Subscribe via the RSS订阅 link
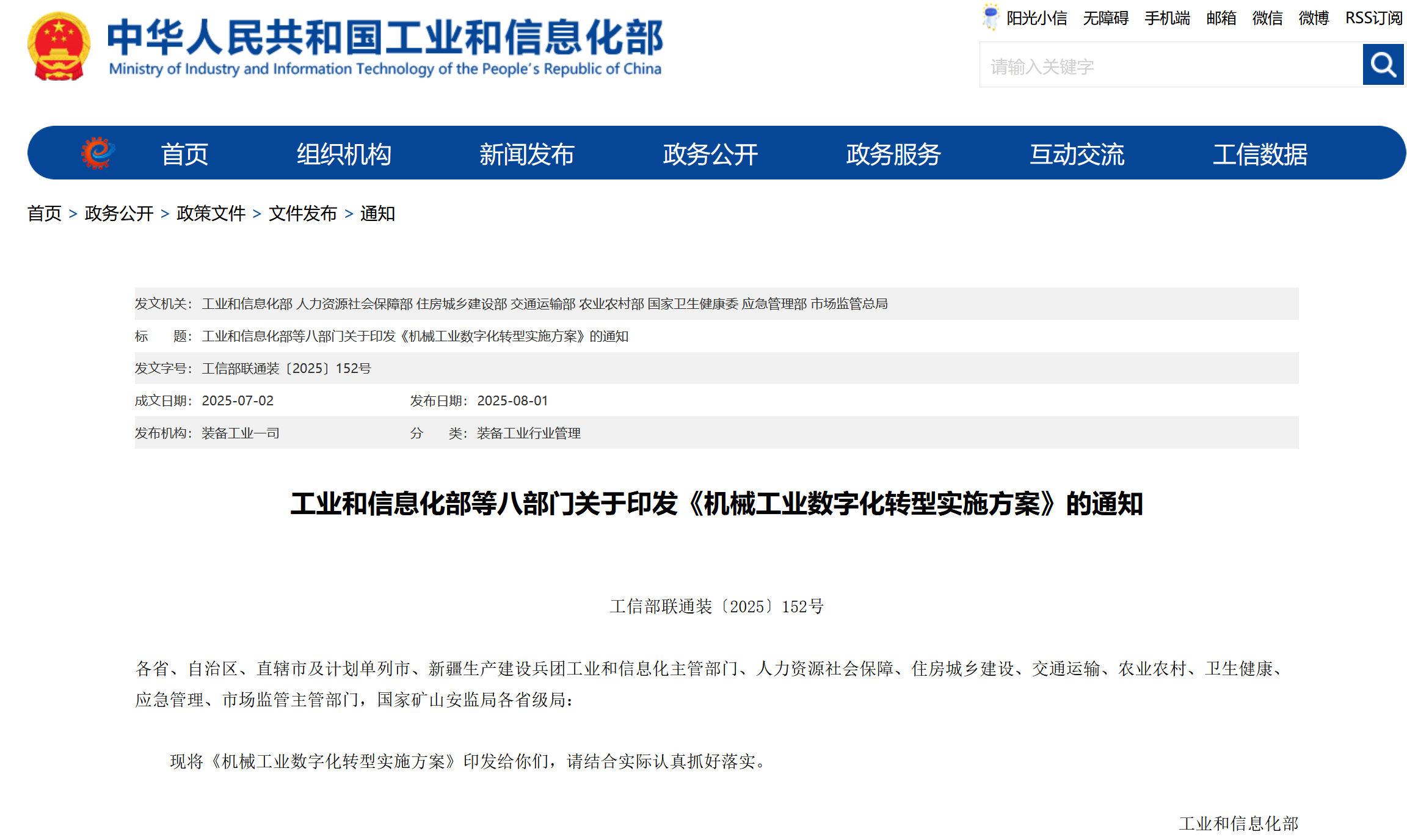 point(1373,18)
